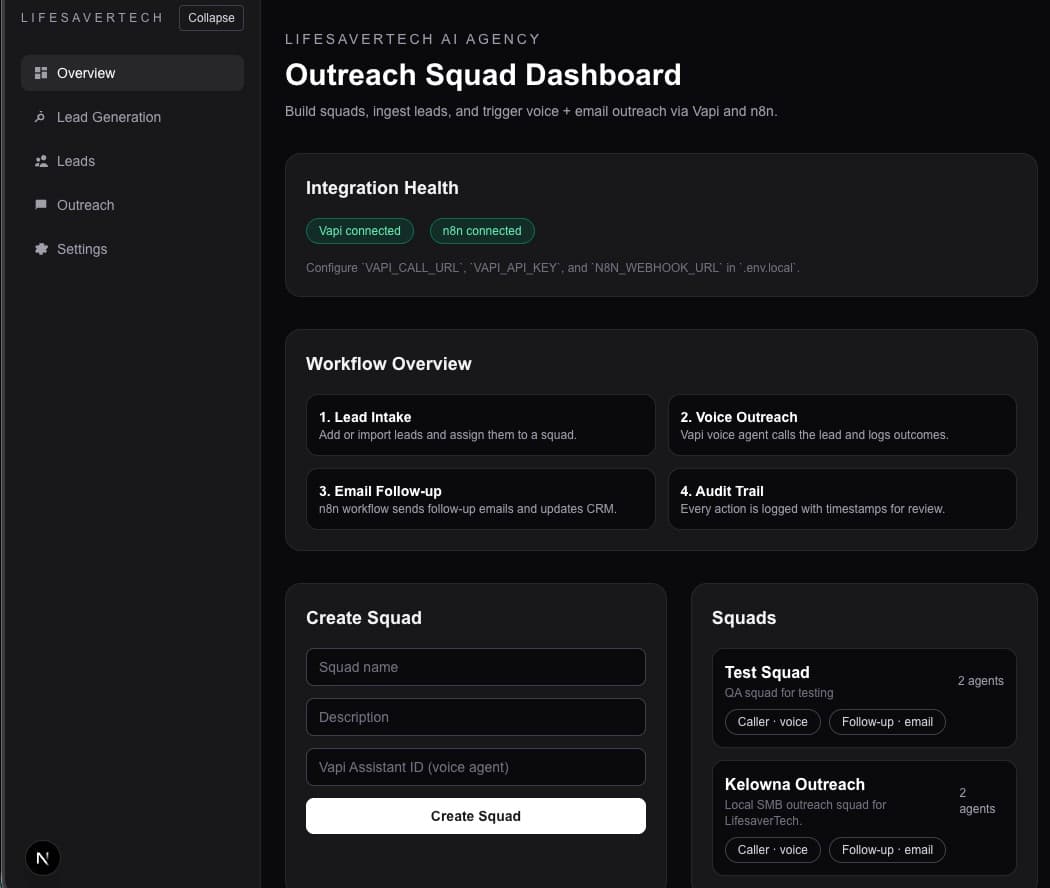
Task: Click the Settings gear icon
Action: click(x=40, y=249)
